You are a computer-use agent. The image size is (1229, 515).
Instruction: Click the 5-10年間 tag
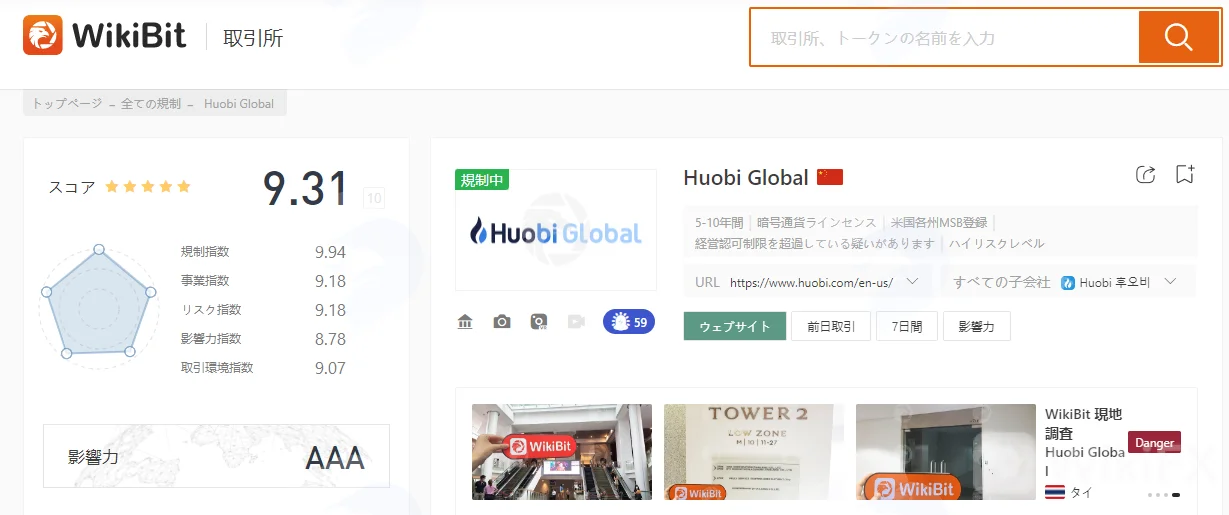click(719, 223)
